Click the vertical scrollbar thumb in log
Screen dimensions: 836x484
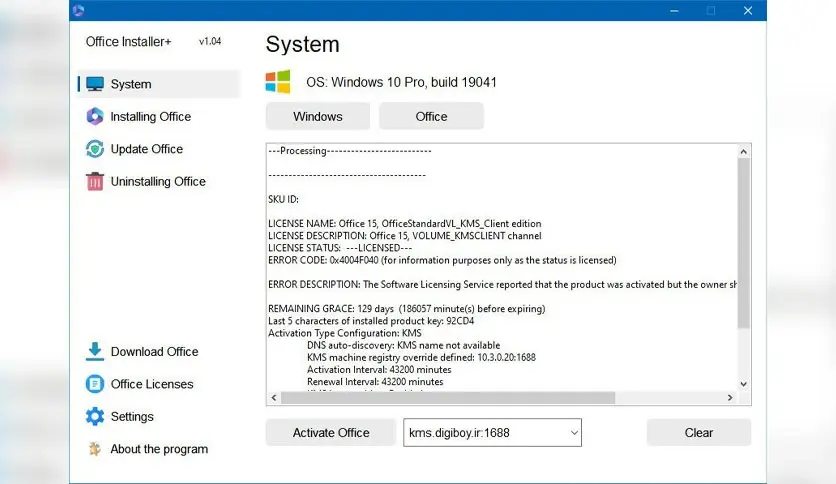[743, 240]
